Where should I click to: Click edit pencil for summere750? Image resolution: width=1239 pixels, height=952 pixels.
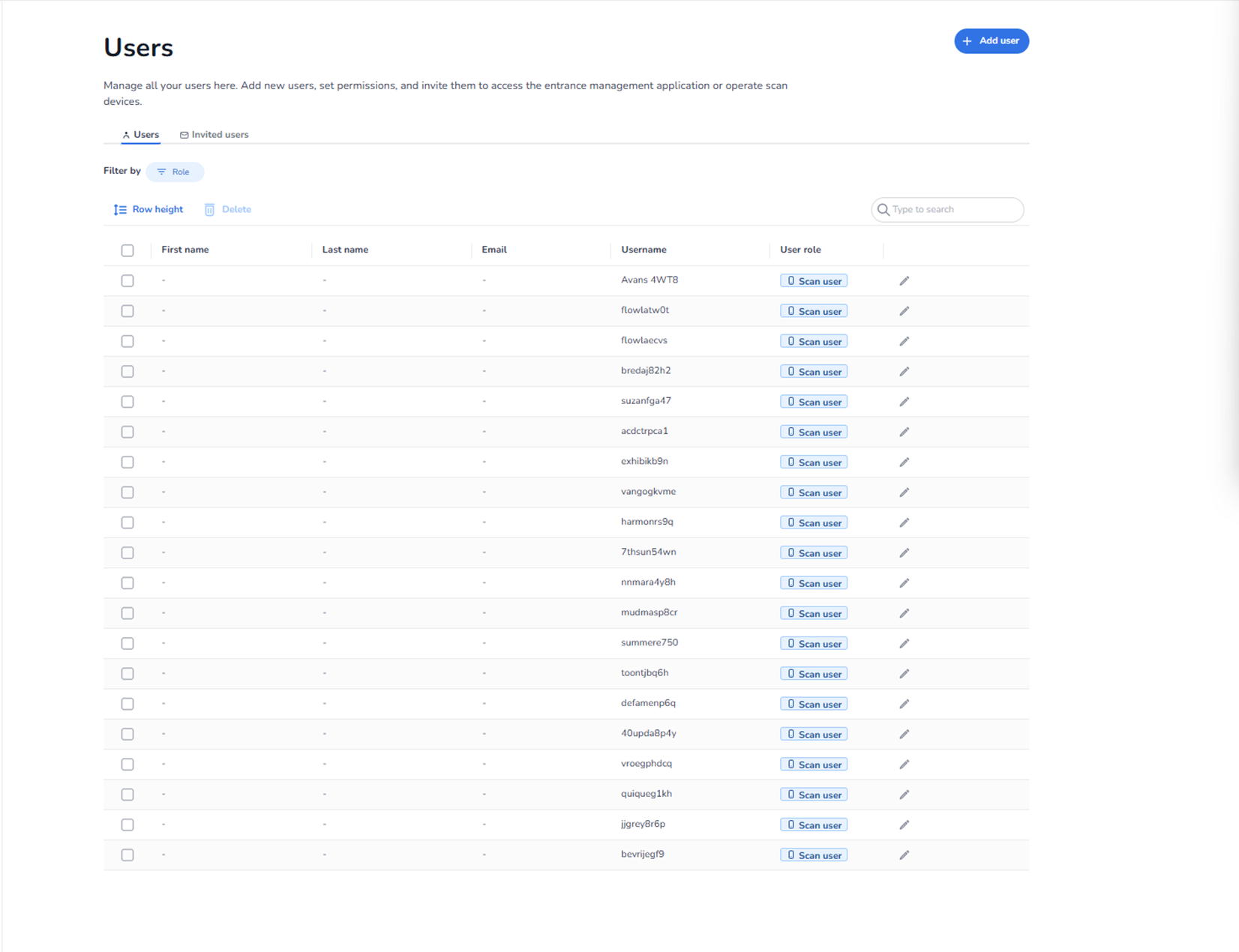pyautogui.click(x=904, y=644)
